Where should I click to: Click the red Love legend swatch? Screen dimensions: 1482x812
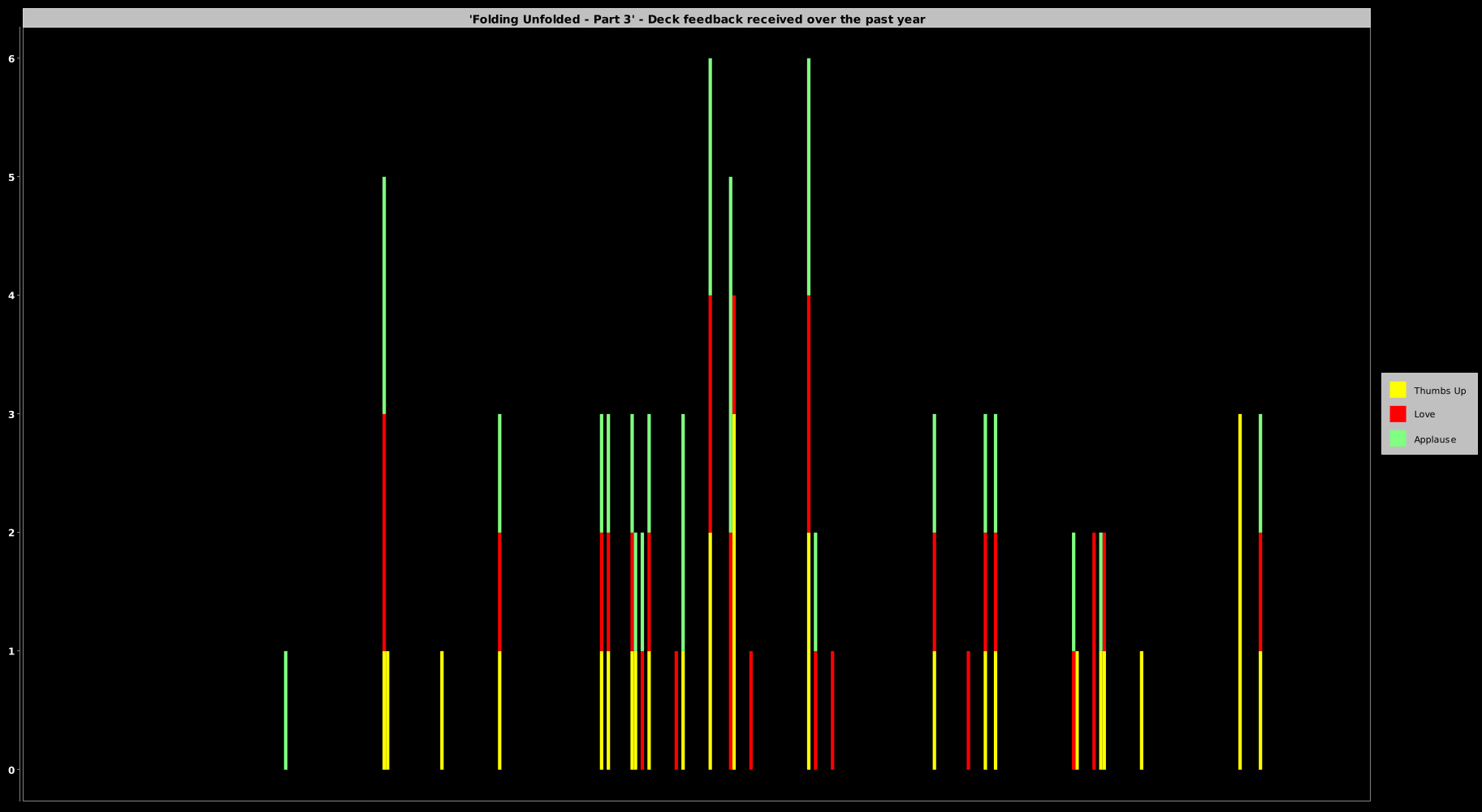tap(1398, 414)
